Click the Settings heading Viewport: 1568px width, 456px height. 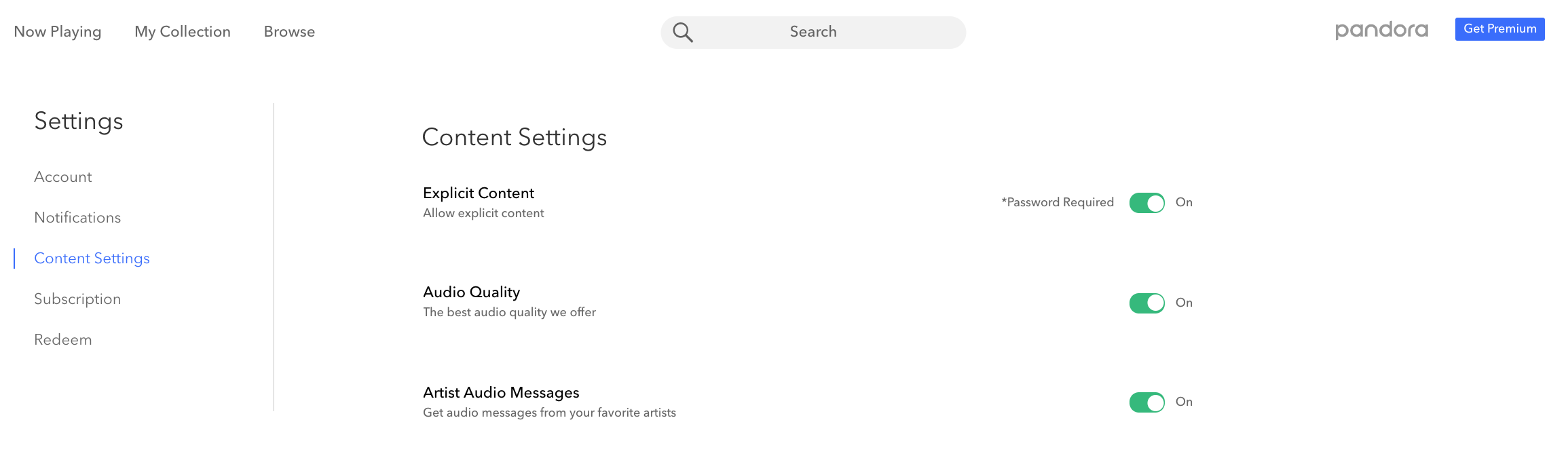pos(79,121)
